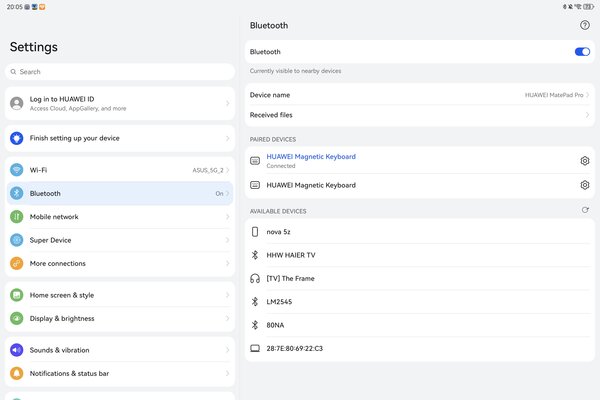The width and height of the screenshot is (600, 400).
Task: Open Log in to HUAWEI ID
Action: point(120,103)
